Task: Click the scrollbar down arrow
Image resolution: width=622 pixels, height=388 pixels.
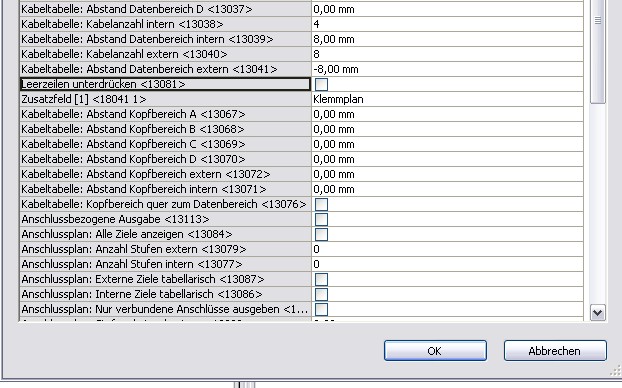Action: [x=597, y=313]
